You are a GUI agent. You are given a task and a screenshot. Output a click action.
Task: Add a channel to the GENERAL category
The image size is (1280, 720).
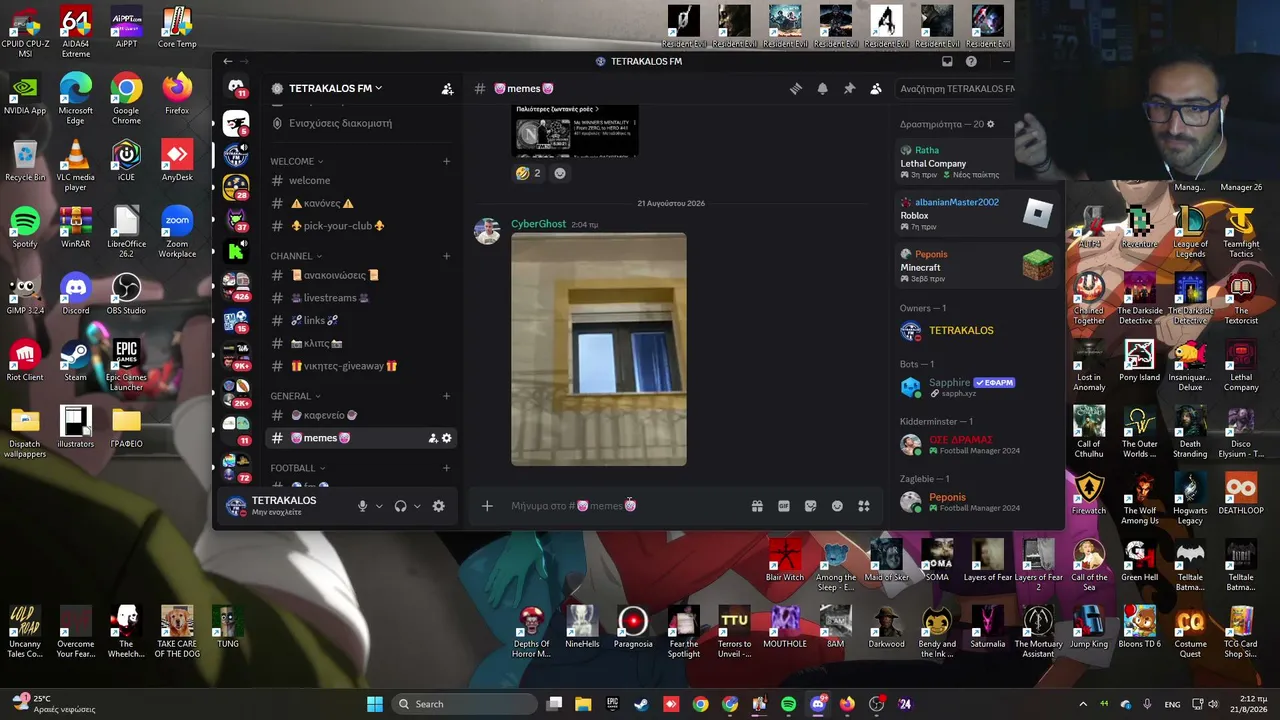coord(446,396)
